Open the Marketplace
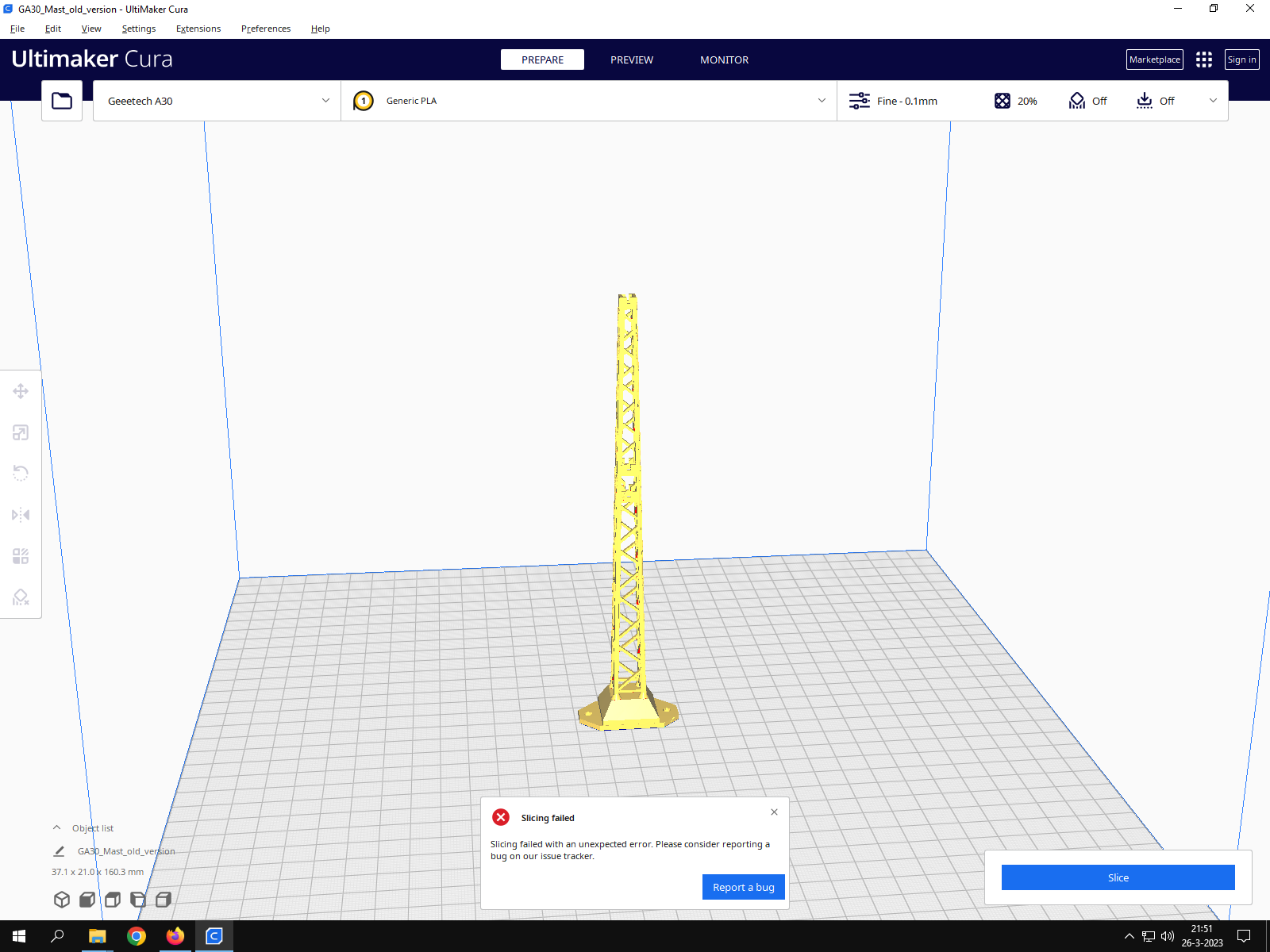 [x=1155, y=59]
